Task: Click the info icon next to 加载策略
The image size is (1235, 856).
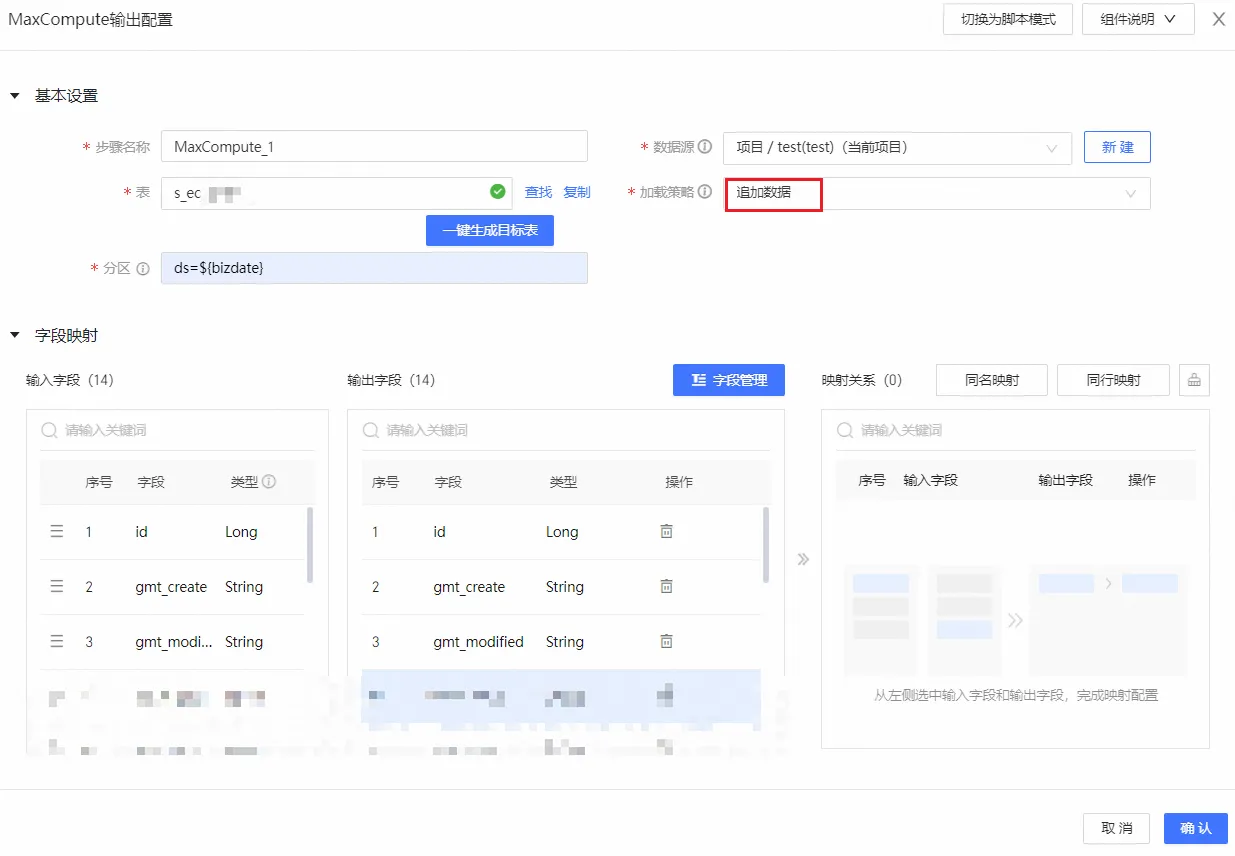Action: point(705,192)
